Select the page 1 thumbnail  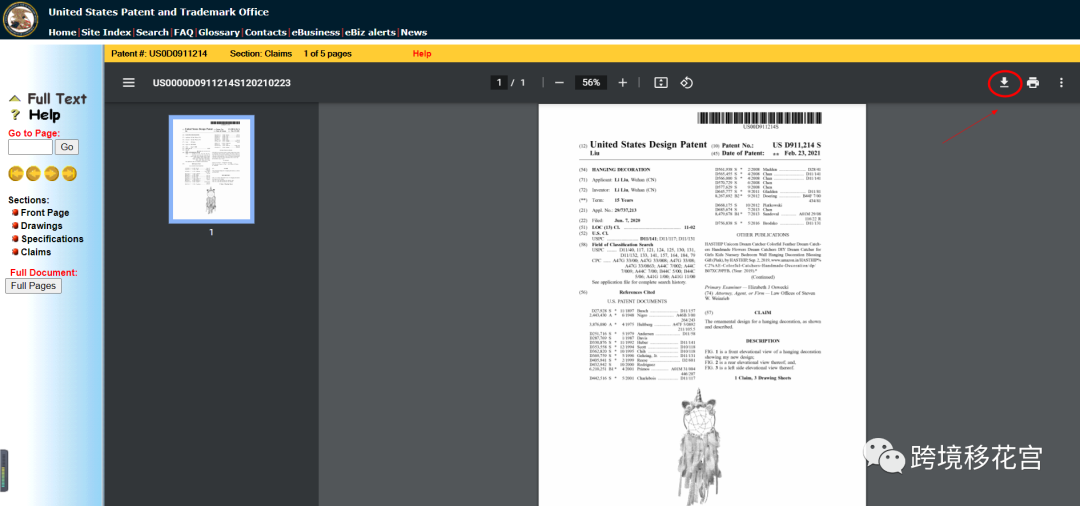click(x=211, y=169)
